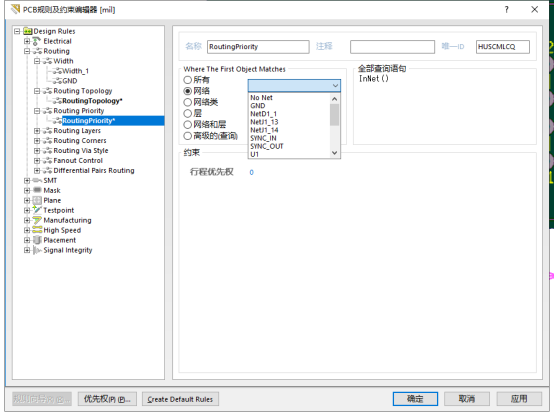This screenshot has height=417, width=554.
Task: Collapse the Design Rules root node
Action: (x=17, y=31)
